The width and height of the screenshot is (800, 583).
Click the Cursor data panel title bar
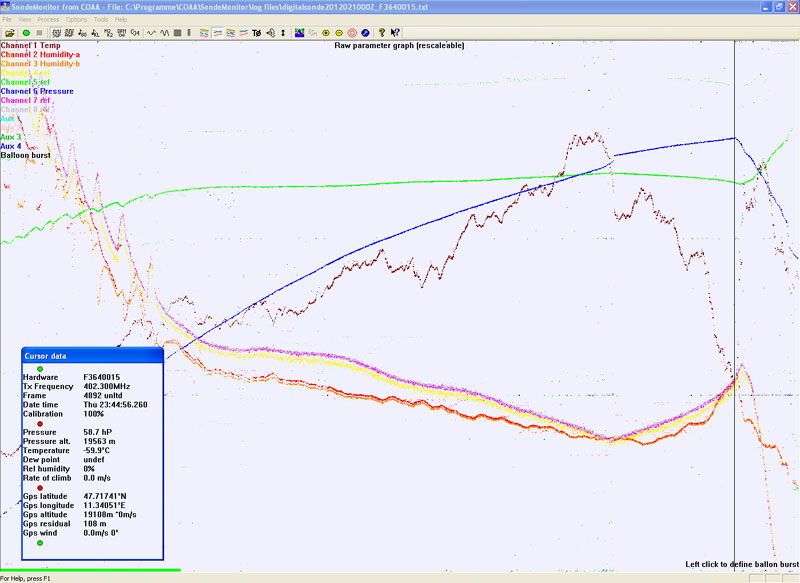[x=92, y=356]
